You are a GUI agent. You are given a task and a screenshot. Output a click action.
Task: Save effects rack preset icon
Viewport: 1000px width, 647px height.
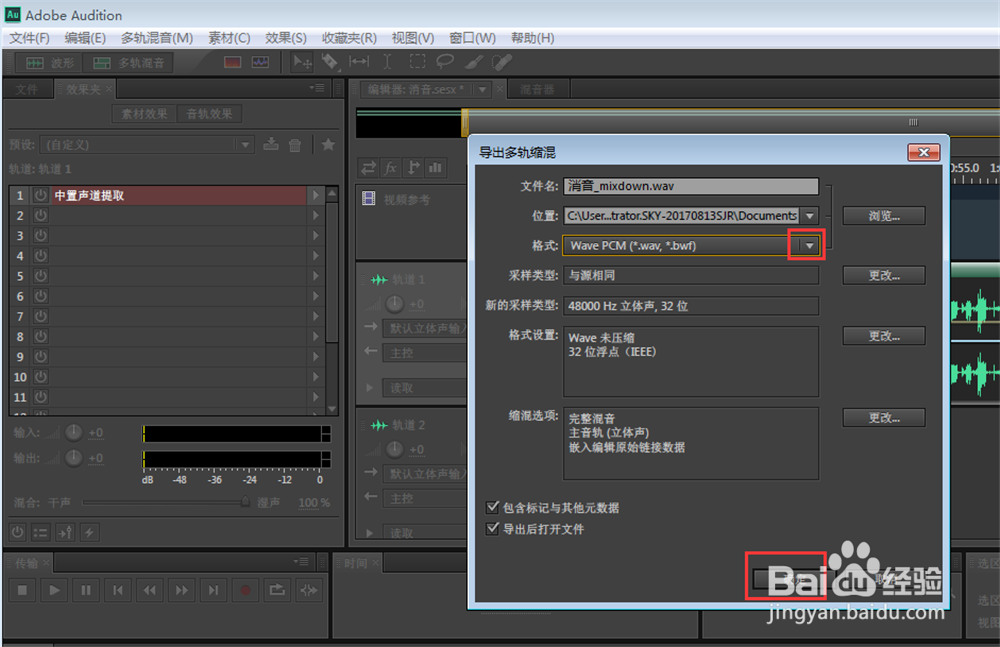point(271,144)
